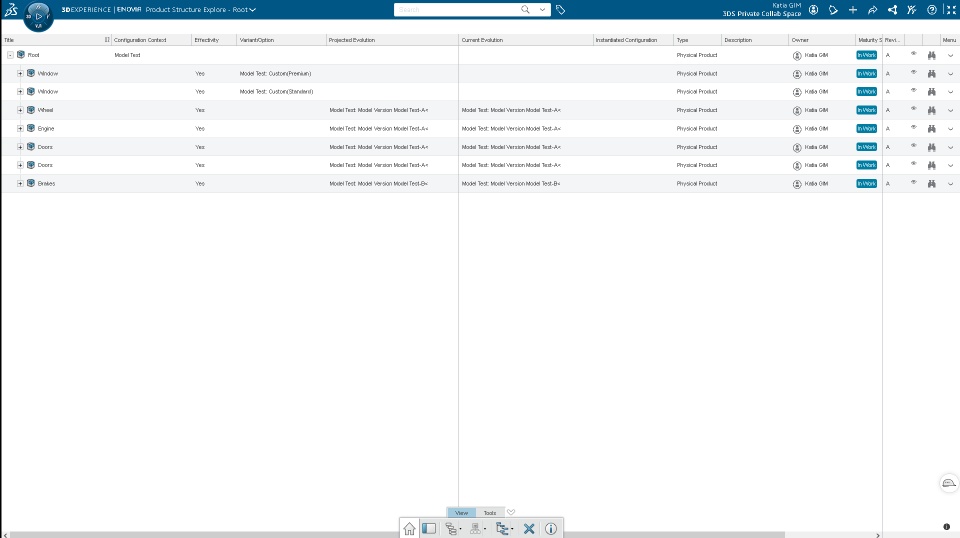
Task: Toggle the side panel display icon
Action: [429, 529]
